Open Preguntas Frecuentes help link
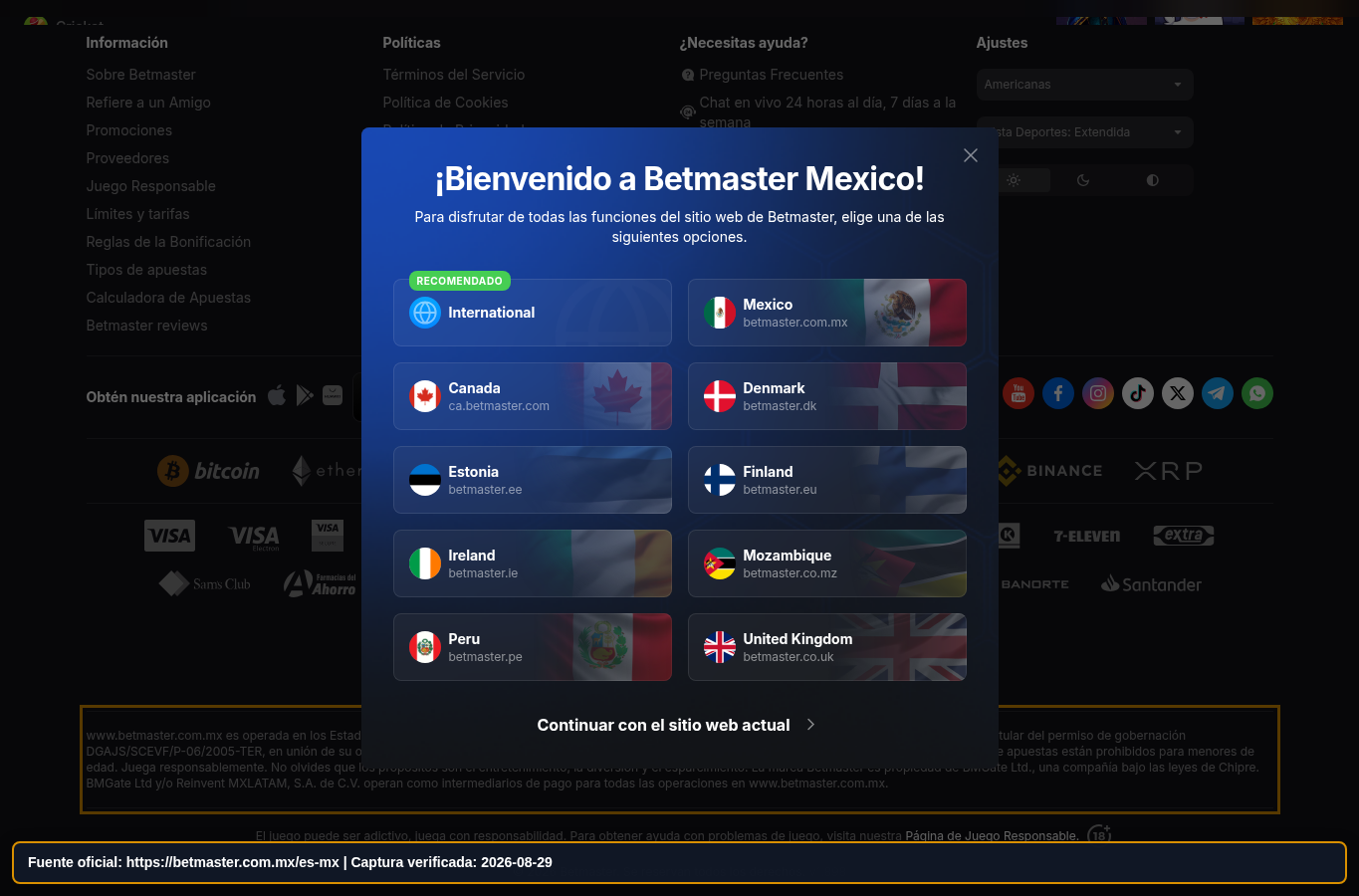The width and height of the screenshot is (1359, 896). 771,75
